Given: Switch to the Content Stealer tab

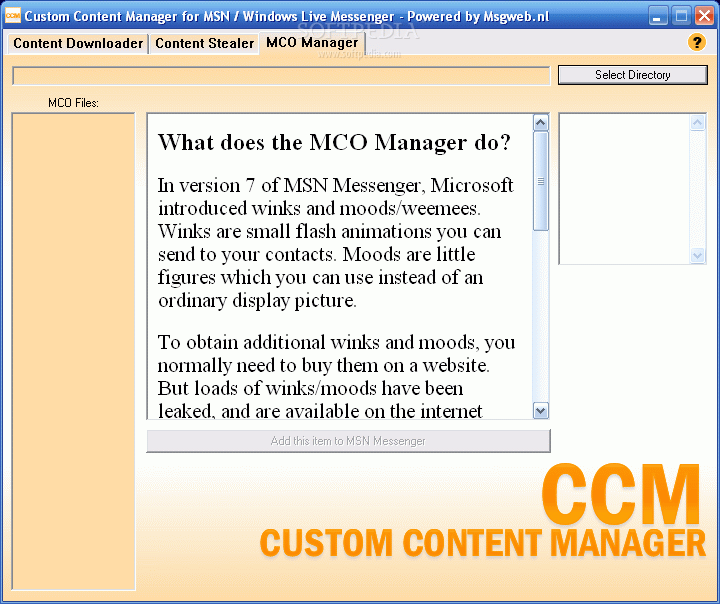Looking at the screenshot, I should coord(204,44).
